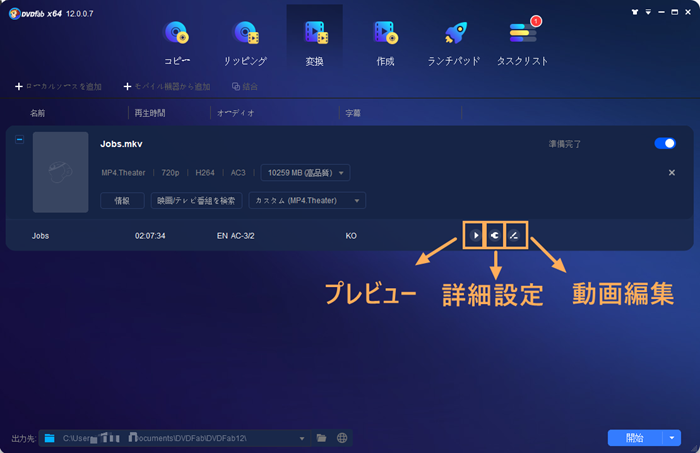The image size is (700, 453).
Task: Expand the output path dropdown
Action: (302, 438)
